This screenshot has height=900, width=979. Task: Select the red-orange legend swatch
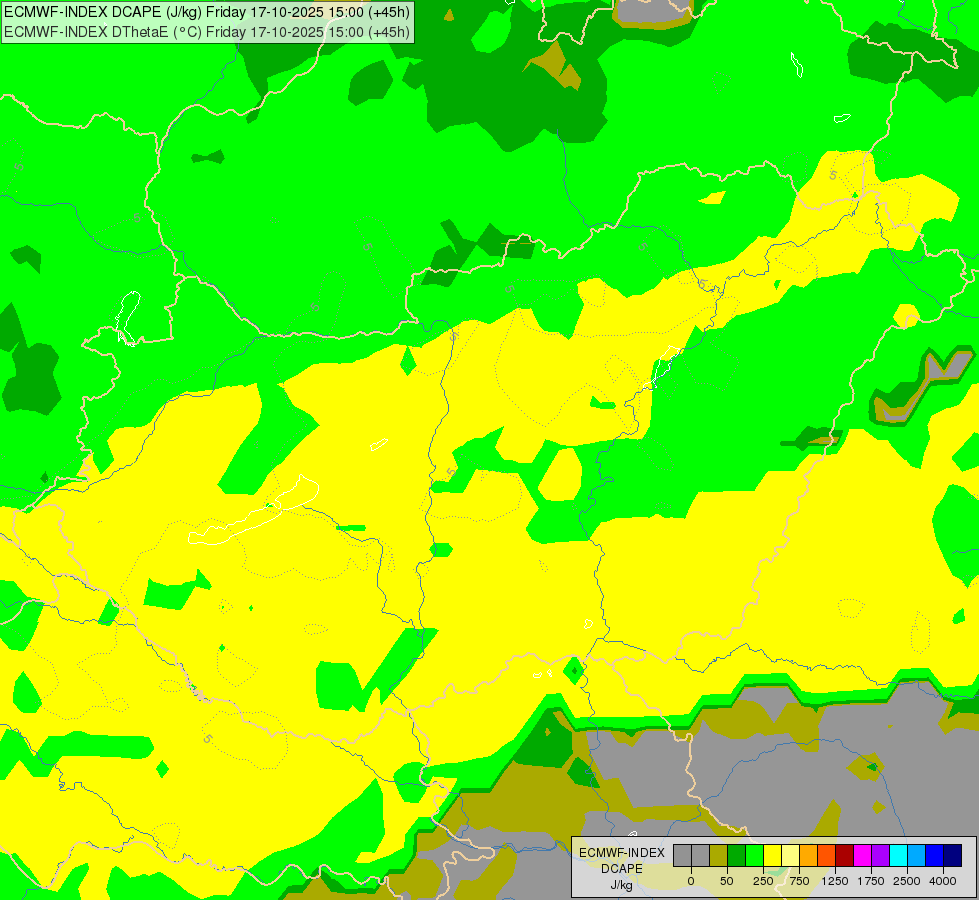click(827, 856)
